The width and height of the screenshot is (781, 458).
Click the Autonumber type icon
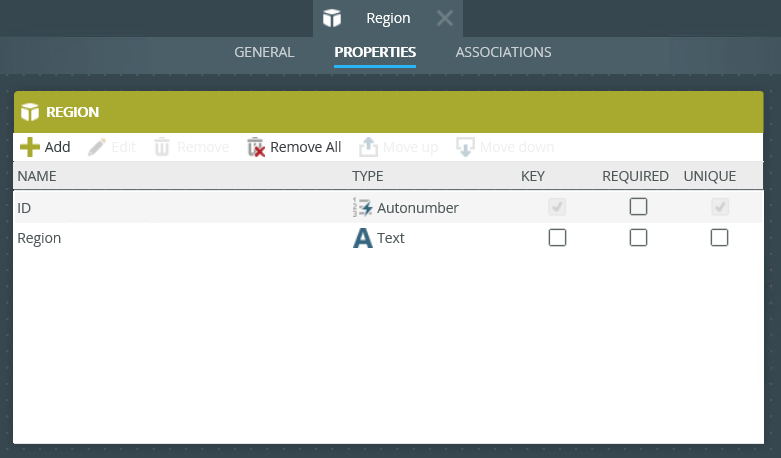point(362,208)
